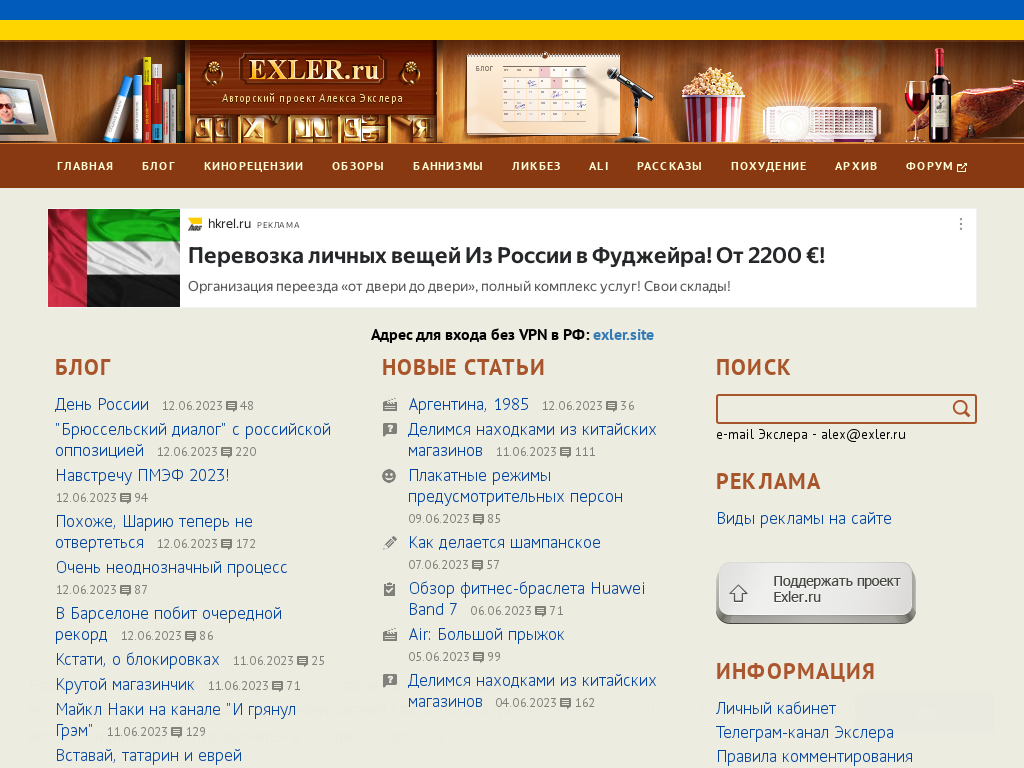
Task: Open the ОБЗОРЫ menu item
Action: [358, 167]
